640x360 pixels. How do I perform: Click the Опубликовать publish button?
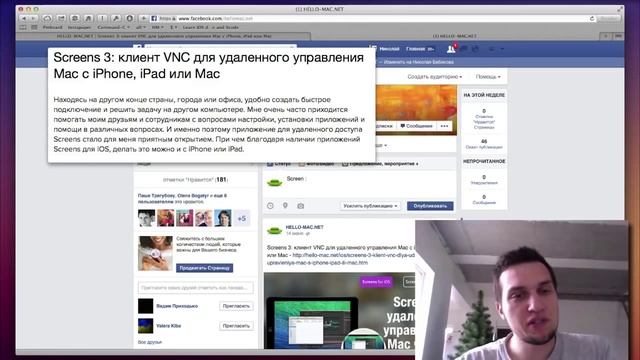(x=430, y=206)
